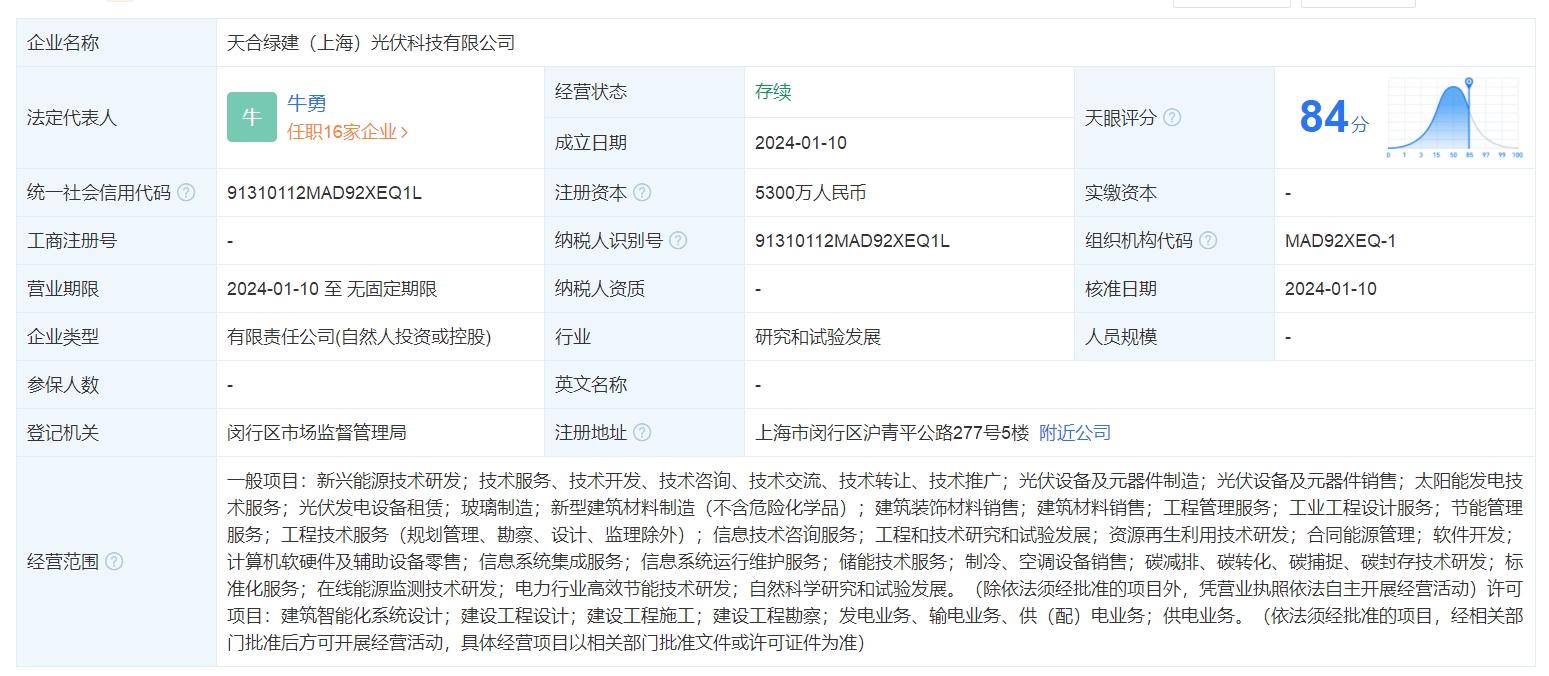The width and height of the screenshot is (1549, 676).
Task: Click the green 牛 avatar icon
Action: (251, 117)
